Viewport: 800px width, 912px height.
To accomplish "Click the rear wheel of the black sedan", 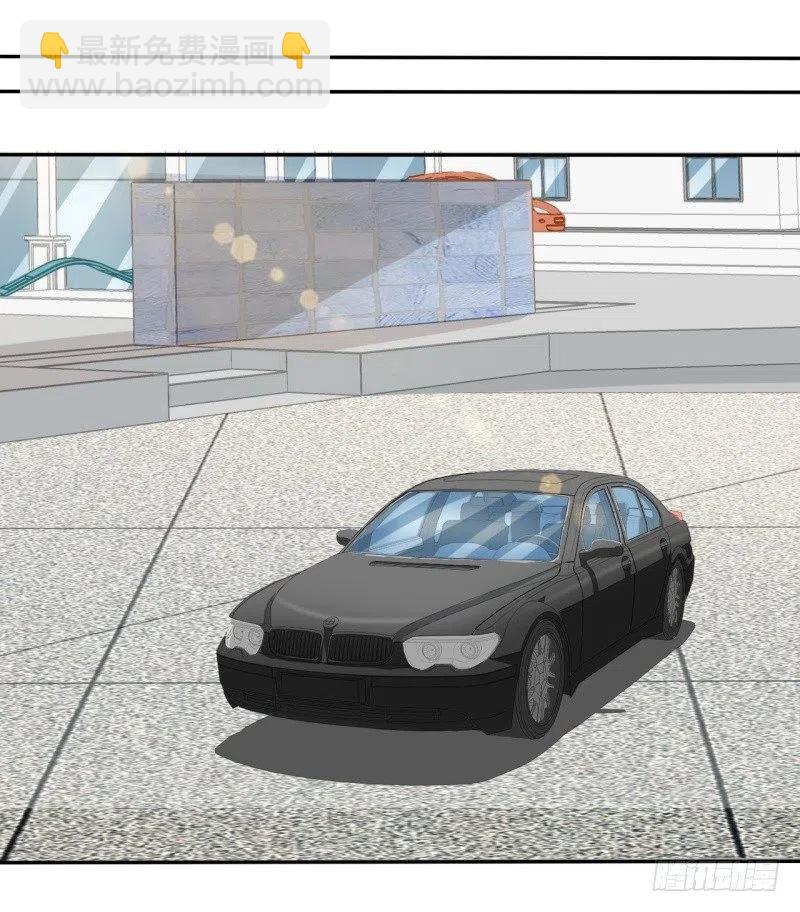I will tap(673, 597).
